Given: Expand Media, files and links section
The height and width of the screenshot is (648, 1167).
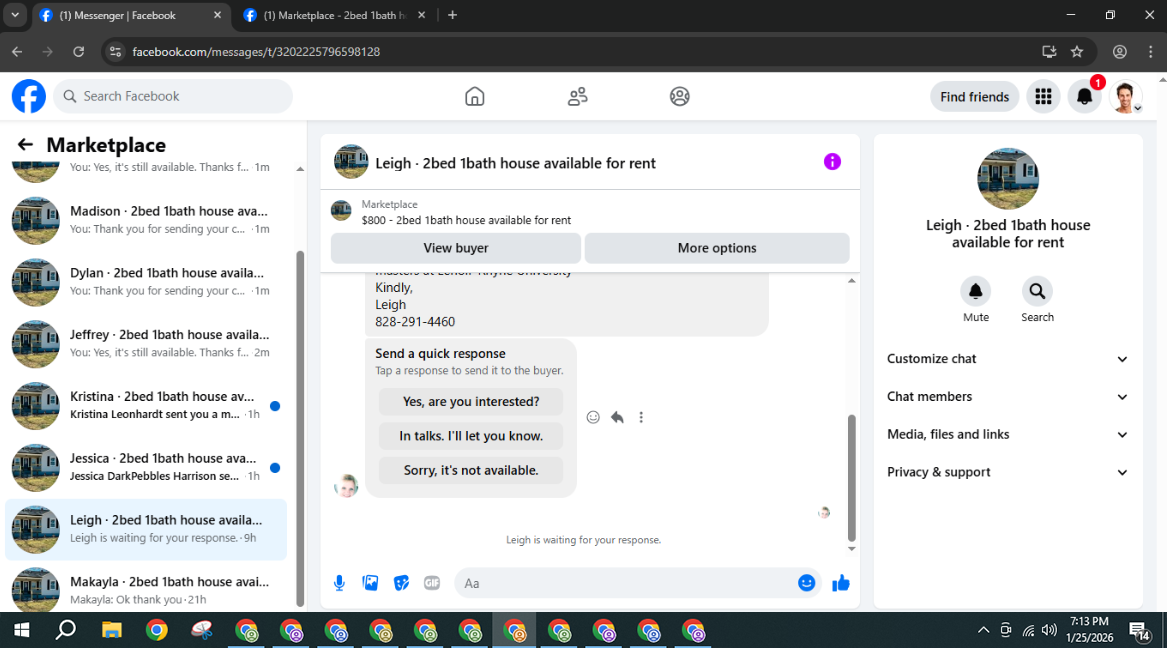Looking at the screenshot, I should coord(1008,434).
